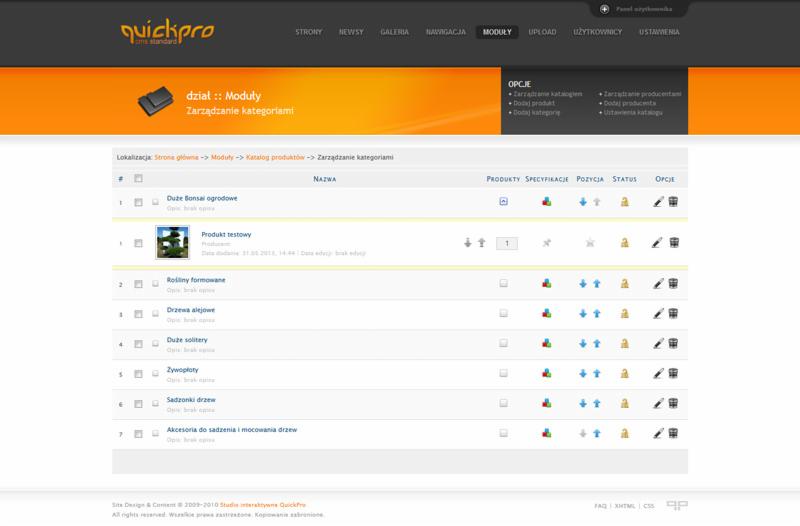800x526 pixels.
Task: Collapse products list of Duże Bonsai ogrodowe
Action: (x=503, y=202)
